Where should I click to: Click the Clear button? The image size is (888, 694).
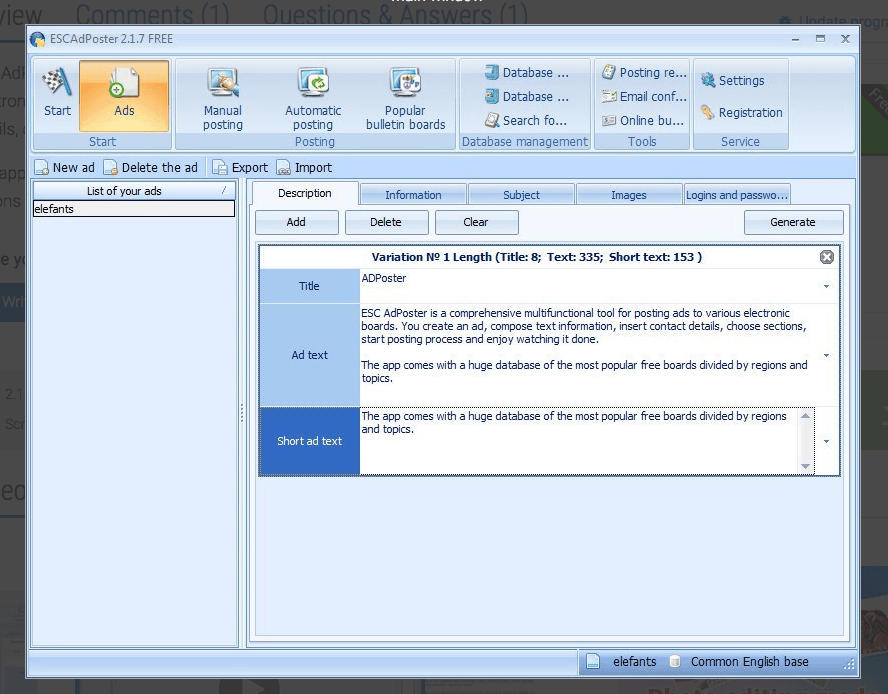(x=476, y=222)
